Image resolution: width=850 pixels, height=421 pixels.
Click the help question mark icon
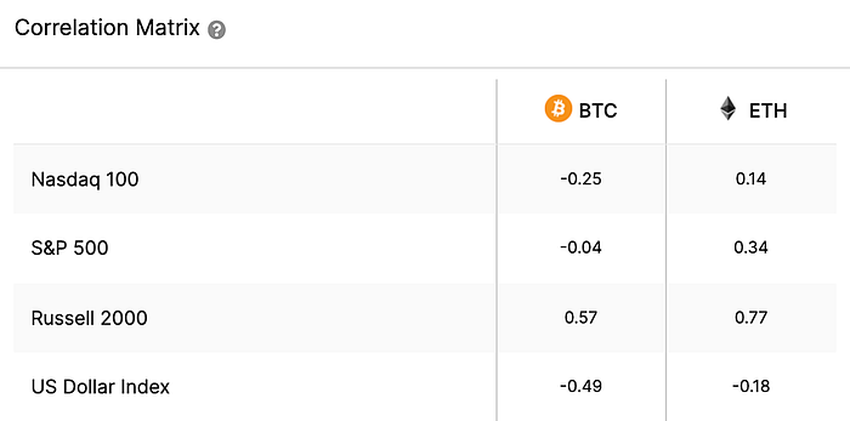tap(216, 29)
